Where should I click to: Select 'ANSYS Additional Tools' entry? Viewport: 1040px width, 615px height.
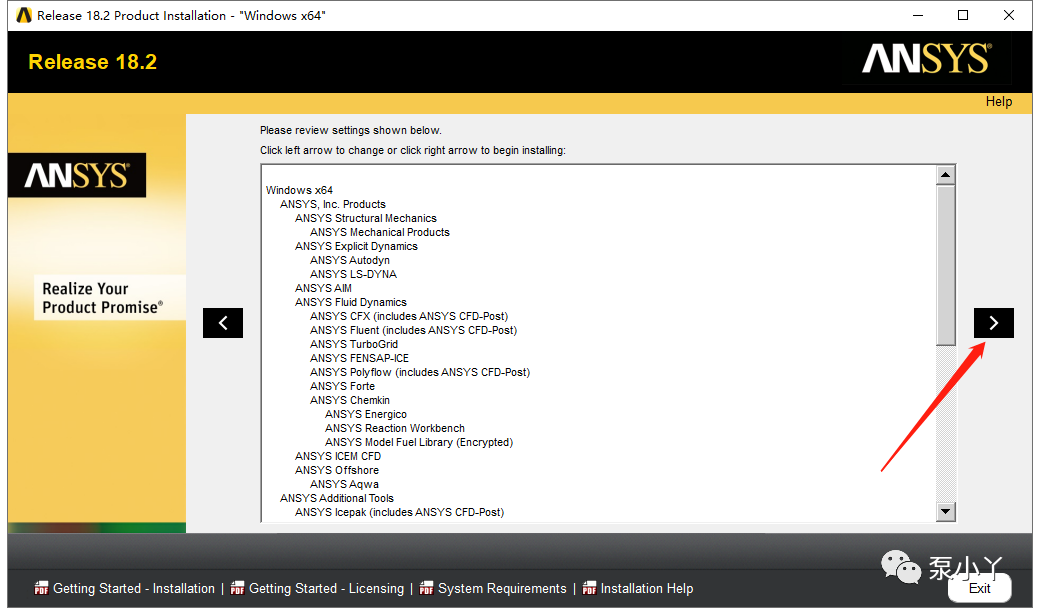(336, 498)
